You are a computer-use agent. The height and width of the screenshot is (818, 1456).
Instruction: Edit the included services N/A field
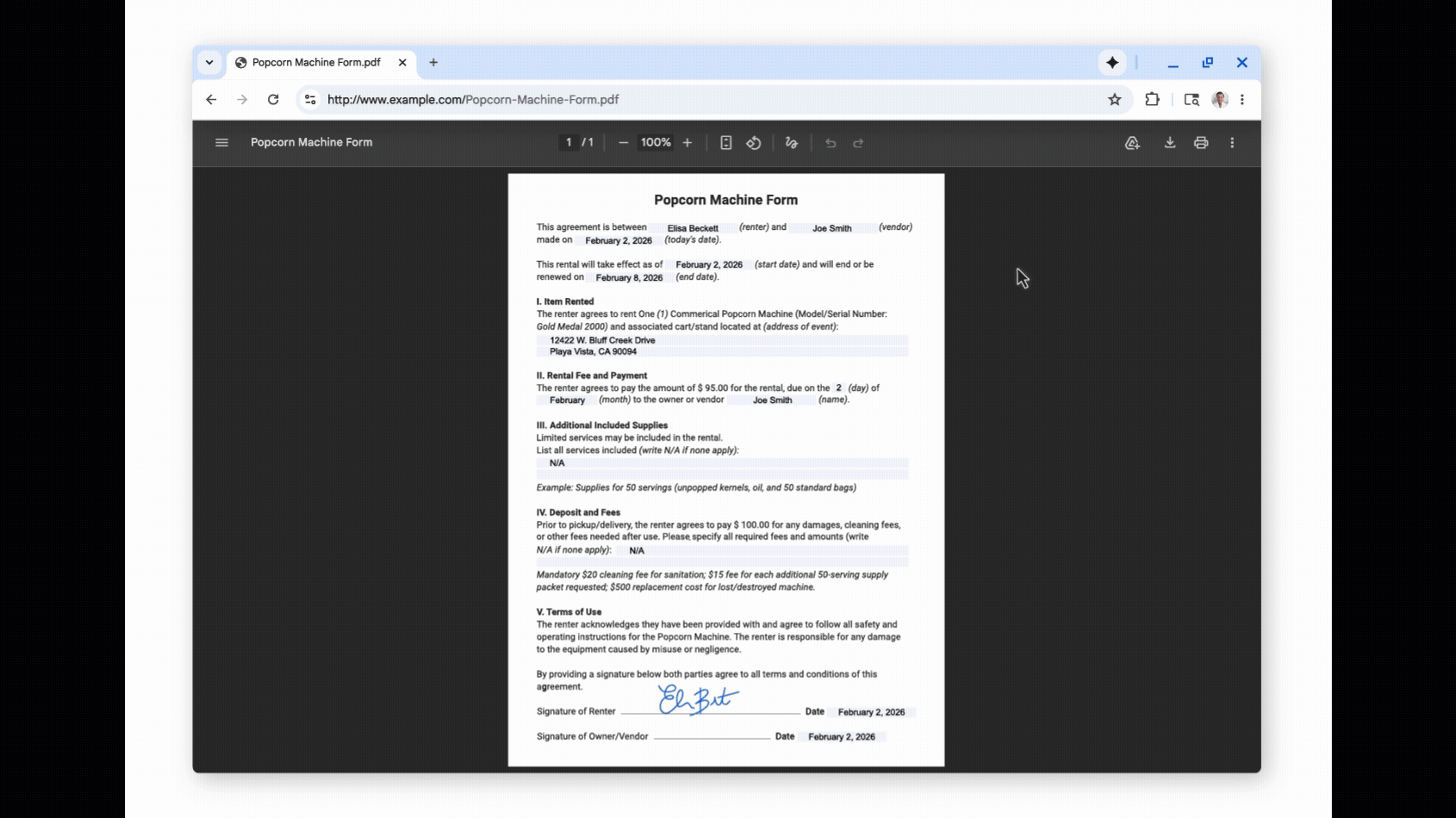723,463
